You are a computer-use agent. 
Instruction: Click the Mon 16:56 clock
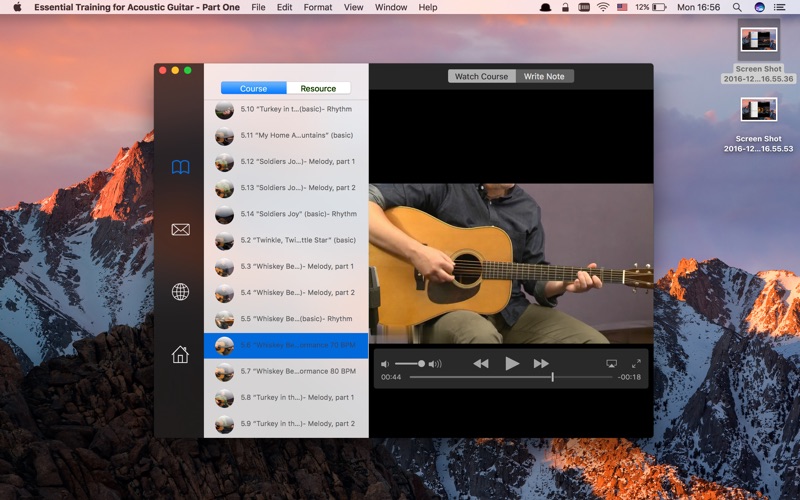coord(698,7)
